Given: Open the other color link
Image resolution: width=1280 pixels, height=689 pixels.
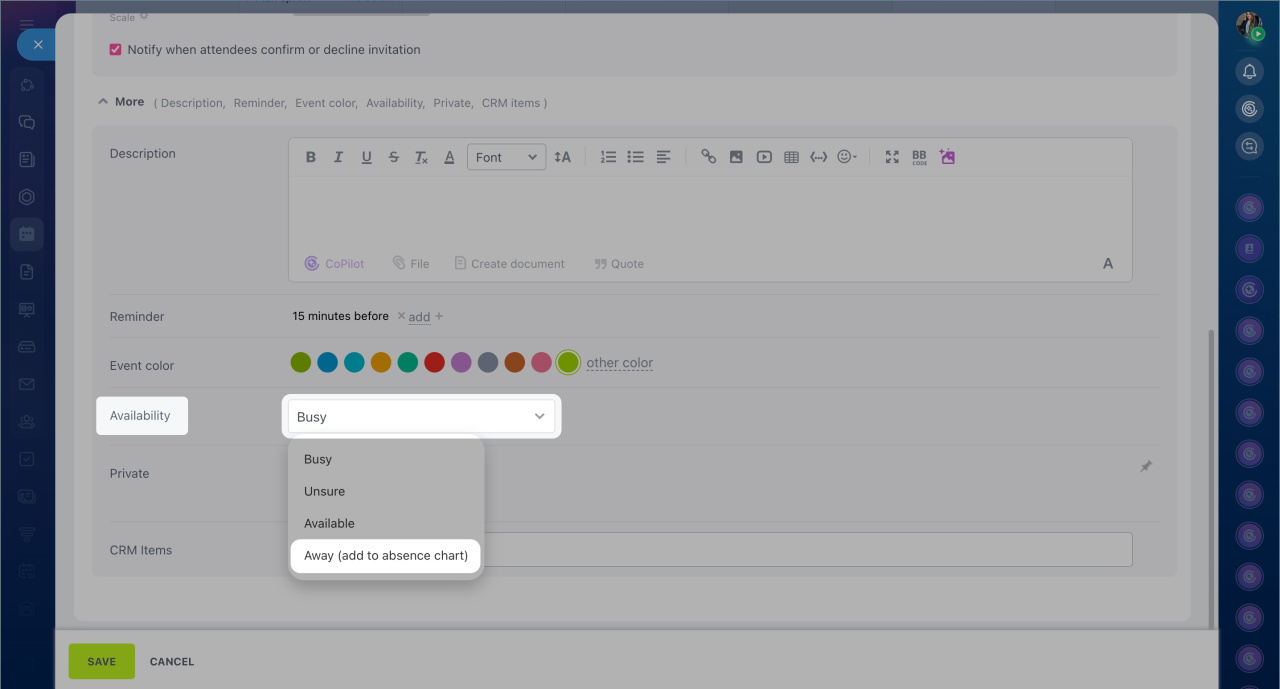Looking at the screenshot, I should tap(619, 363).
